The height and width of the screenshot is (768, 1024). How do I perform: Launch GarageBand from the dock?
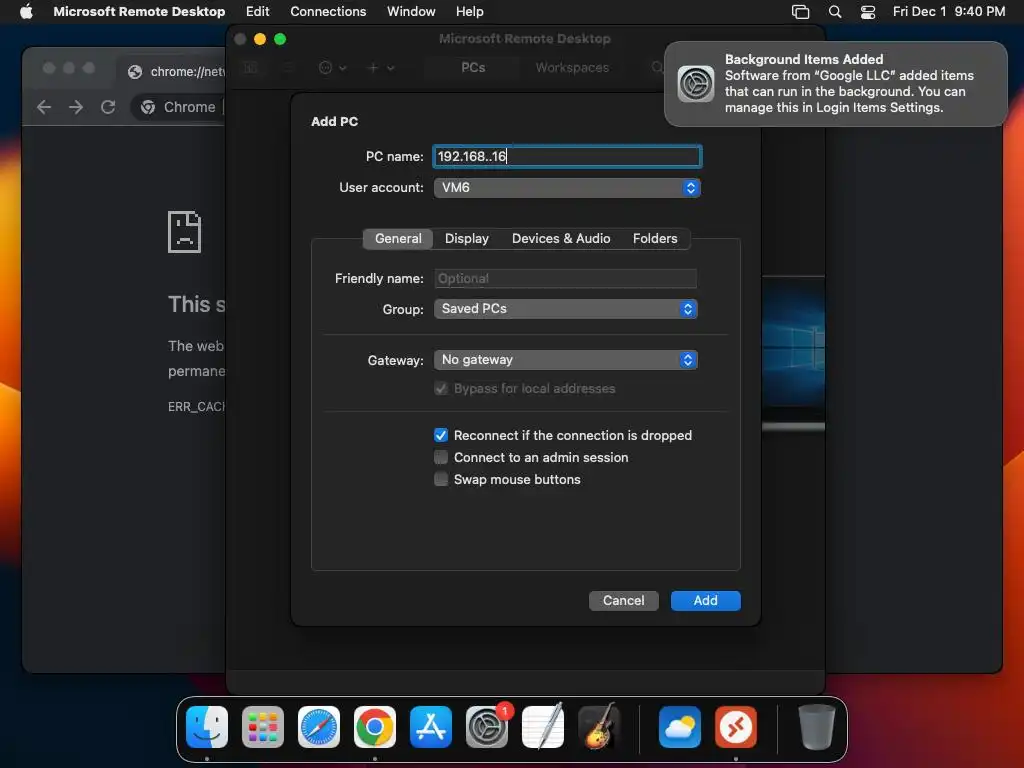tap(599, 727)
